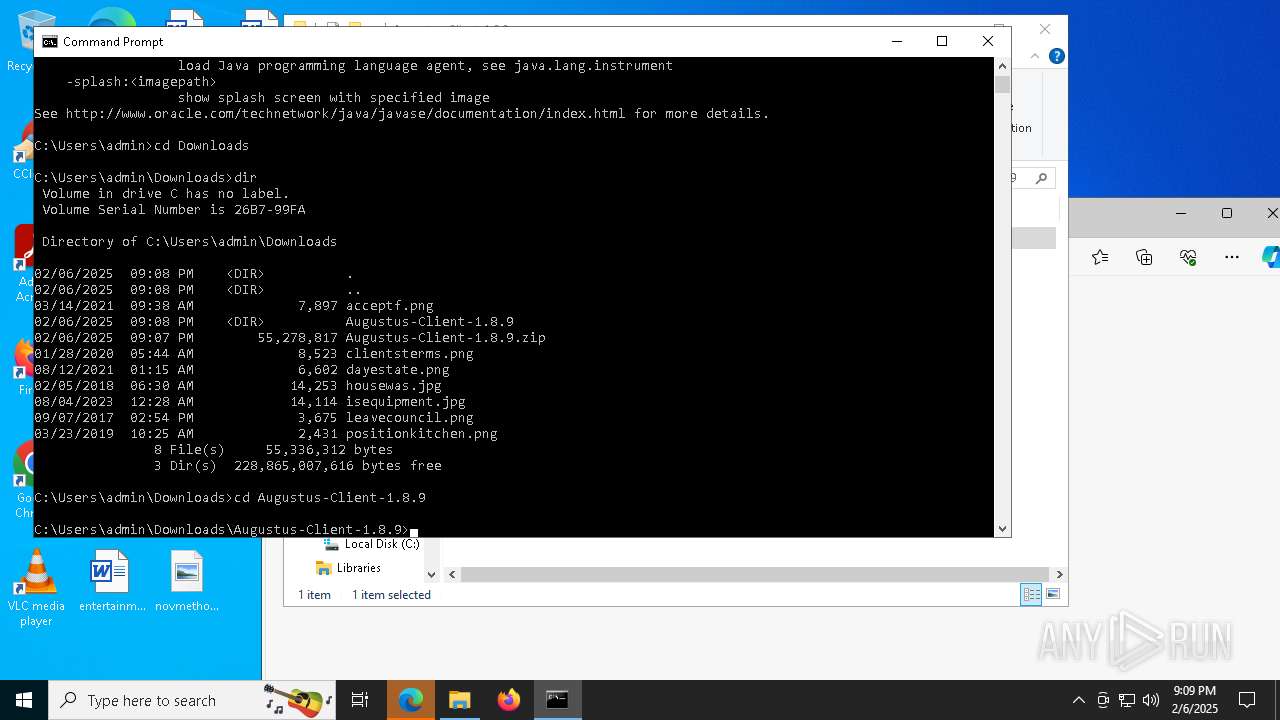Switch File Explorer to details view
The width and height of the screenshot is (1280, 720).
(1030, 594)
